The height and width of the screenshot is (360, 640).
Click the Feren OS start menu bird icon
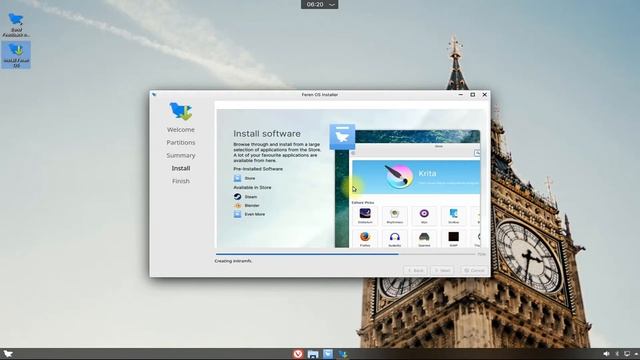(8, 354)
